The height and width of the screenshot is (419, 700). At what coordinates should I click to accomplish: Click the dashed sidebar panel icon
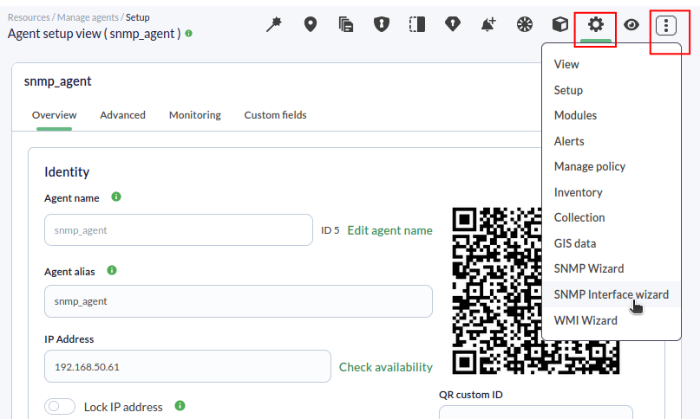tap(417, 25)
